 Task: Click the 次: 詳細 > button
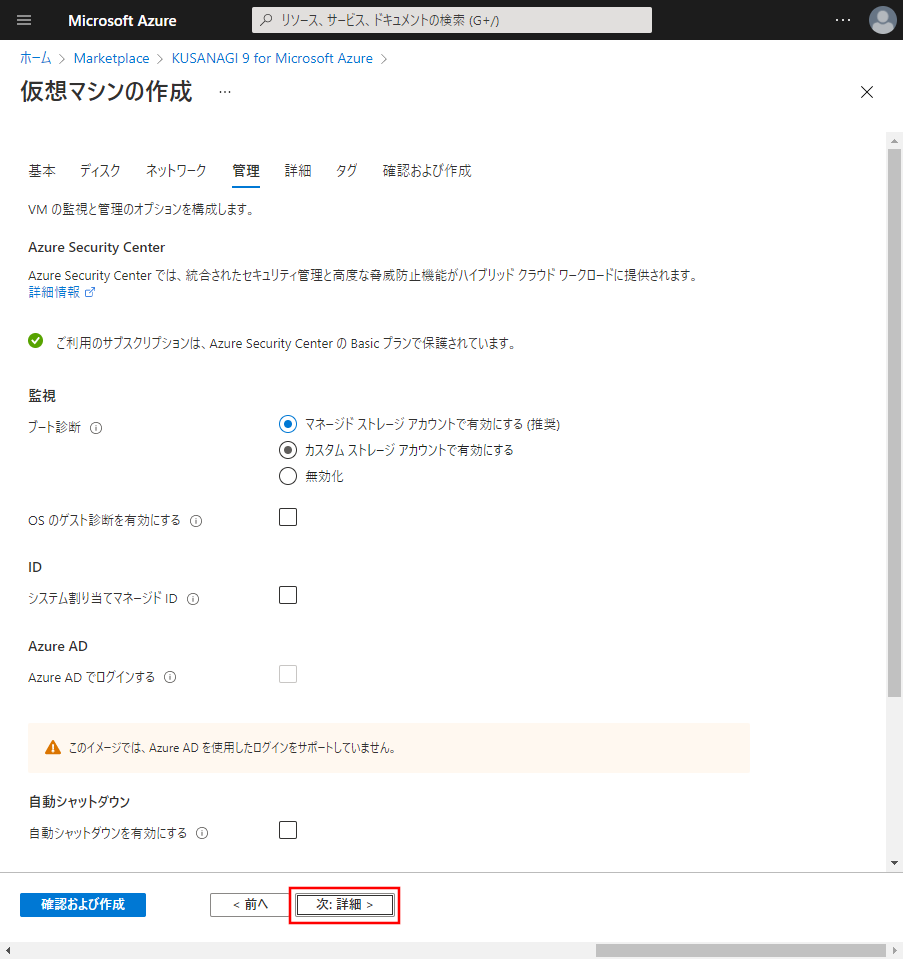pyautogui.click(x=344, y=905)
